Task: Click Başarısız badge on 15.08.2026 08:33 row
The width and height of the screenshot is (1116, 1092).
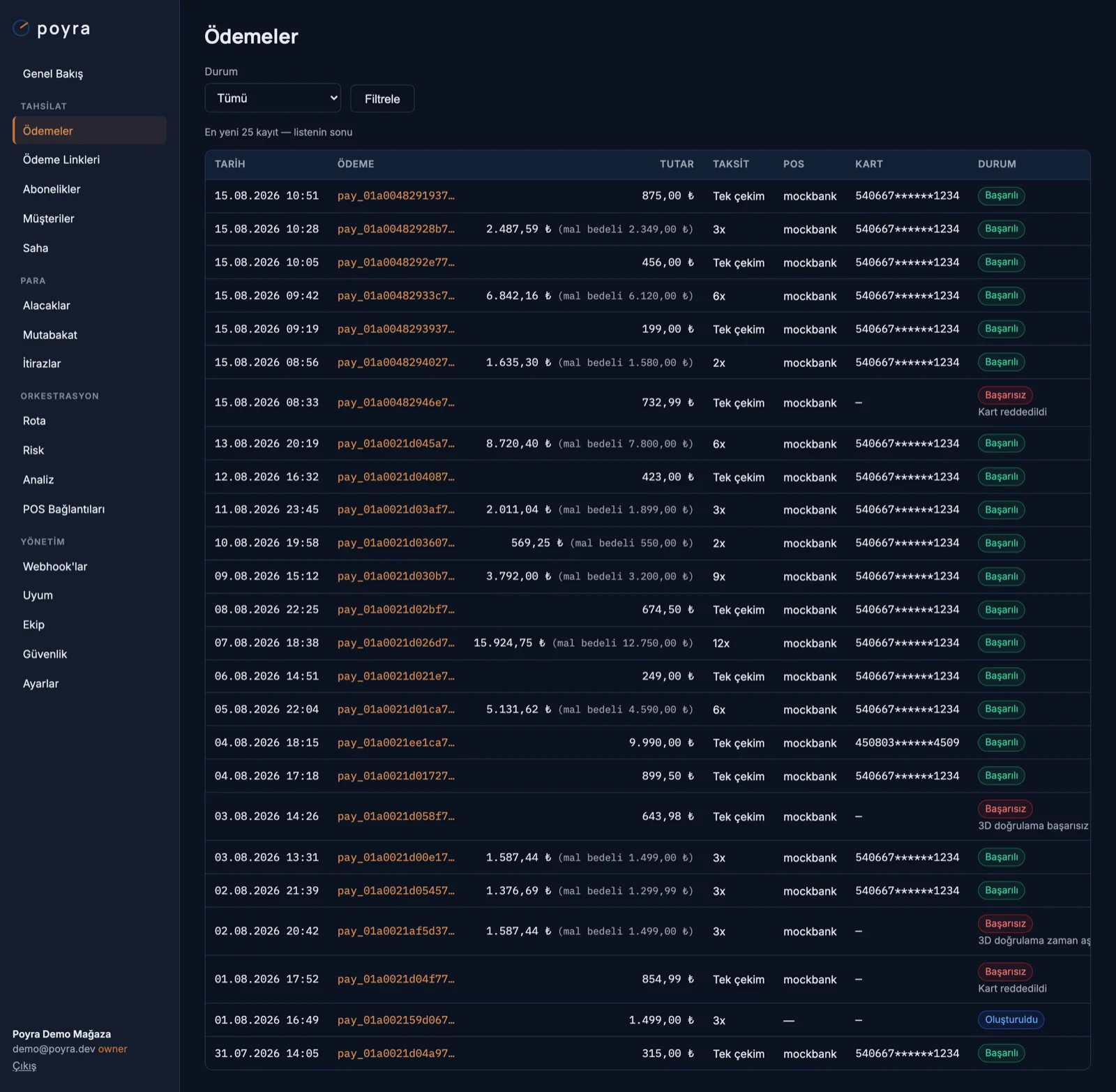Action: [x=1005, y=395]
